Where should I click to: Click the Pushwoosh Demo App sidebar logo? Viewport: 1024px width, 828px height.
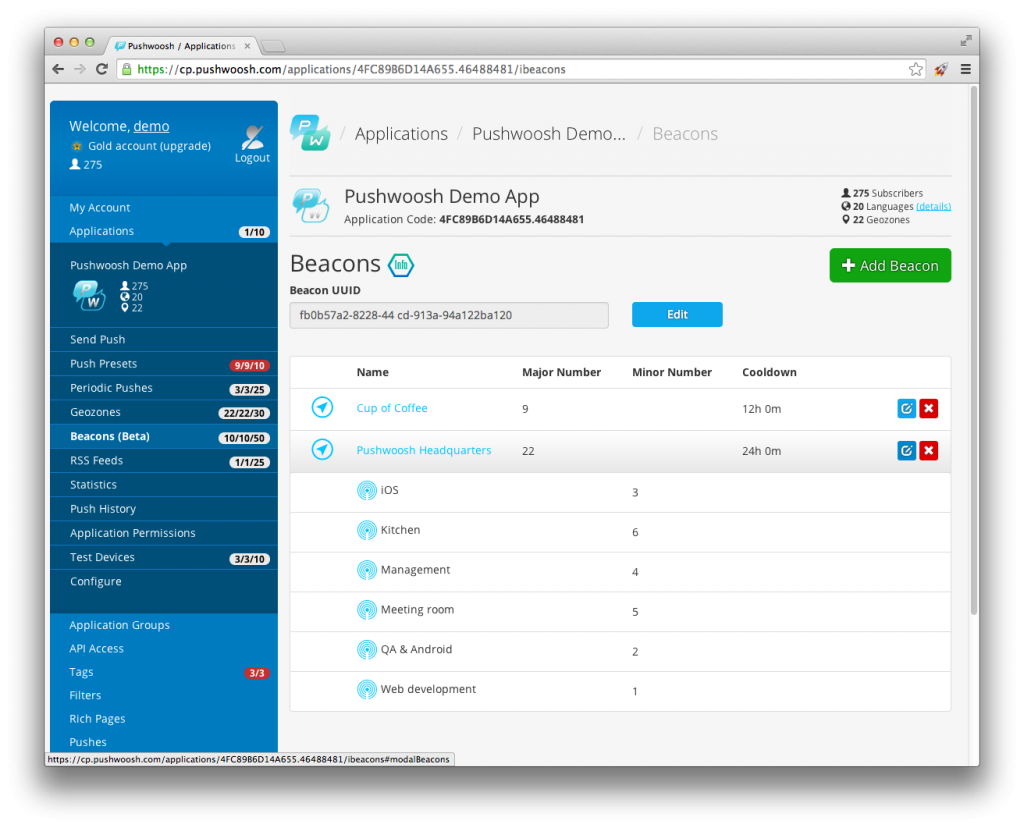coord(89,295)
